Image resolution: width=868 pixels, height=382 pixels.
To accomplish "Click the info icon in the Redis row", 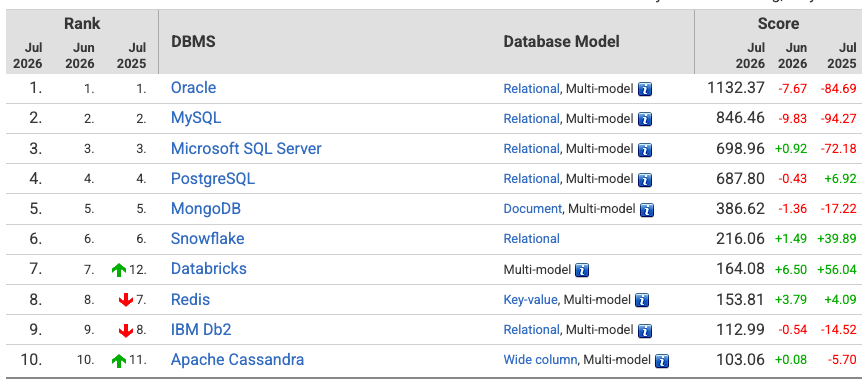I will click(x=642, y=300).
